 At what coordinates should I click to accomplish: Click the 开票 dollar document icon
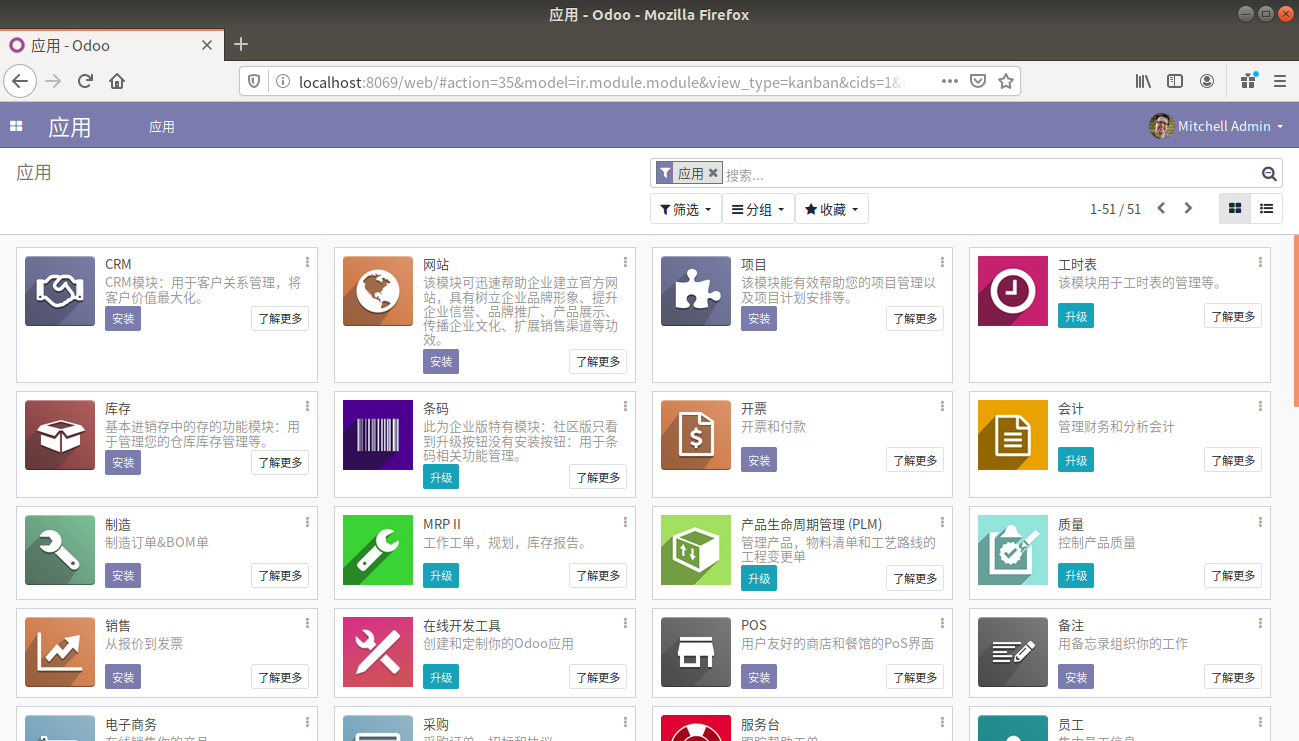696,435
